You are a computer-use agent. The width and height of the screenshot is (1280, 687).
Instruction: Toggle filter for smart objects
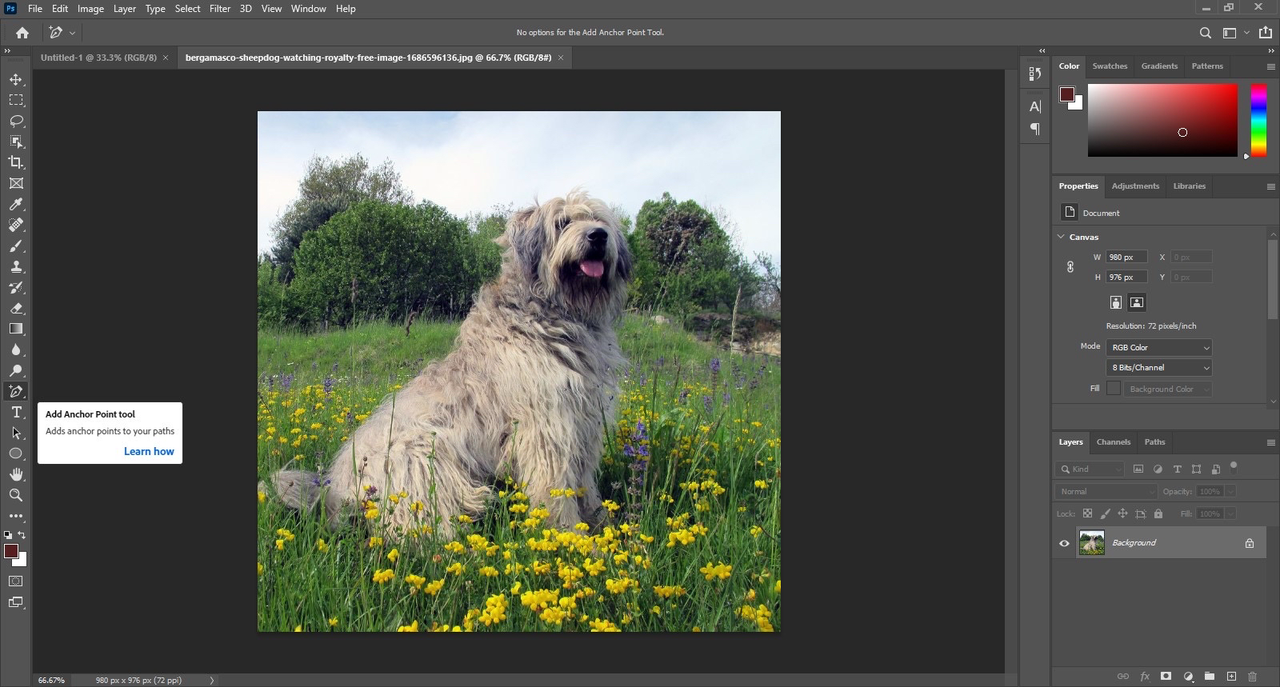(x=1216, y=469)
